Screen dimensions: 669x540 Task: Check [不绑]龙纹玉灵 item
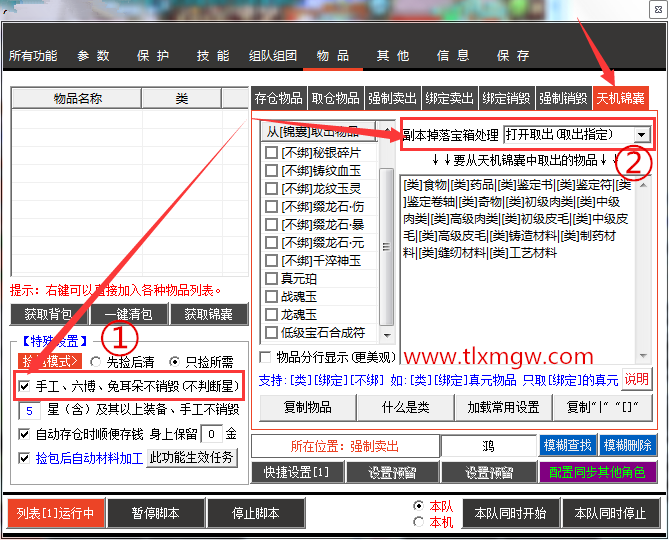click(x=271, y=189)
